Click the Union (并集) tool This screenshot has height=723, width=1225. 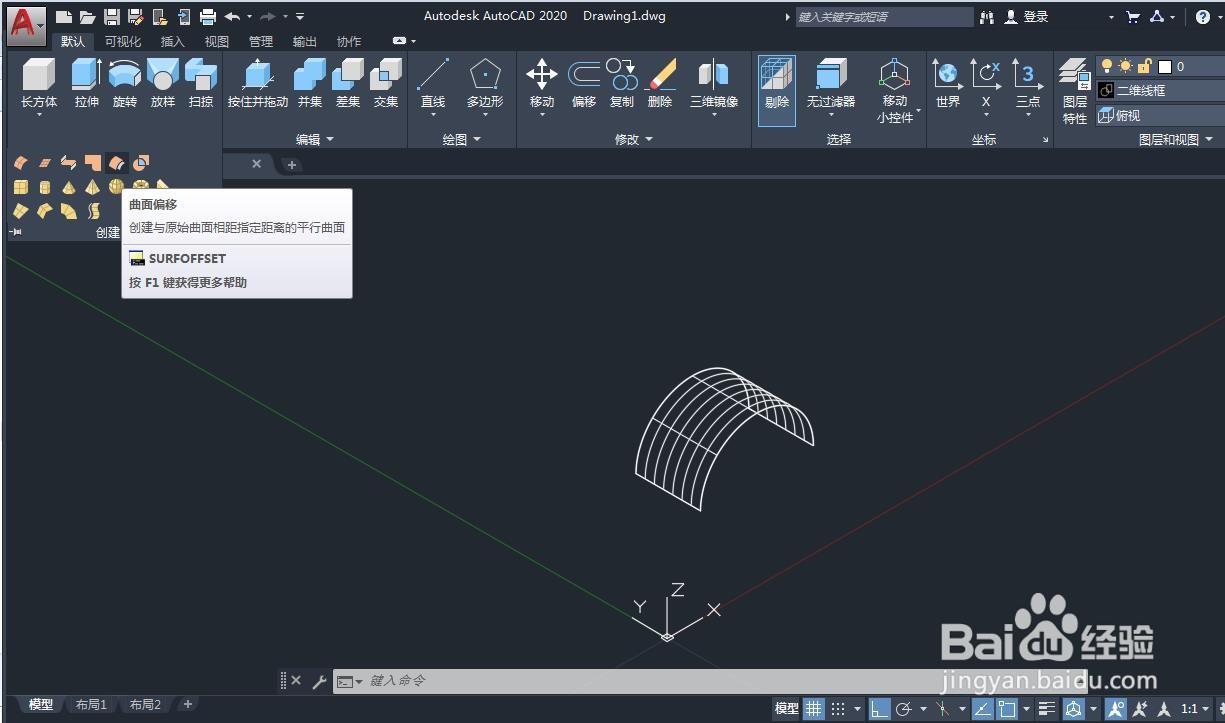tap(309, 82)
